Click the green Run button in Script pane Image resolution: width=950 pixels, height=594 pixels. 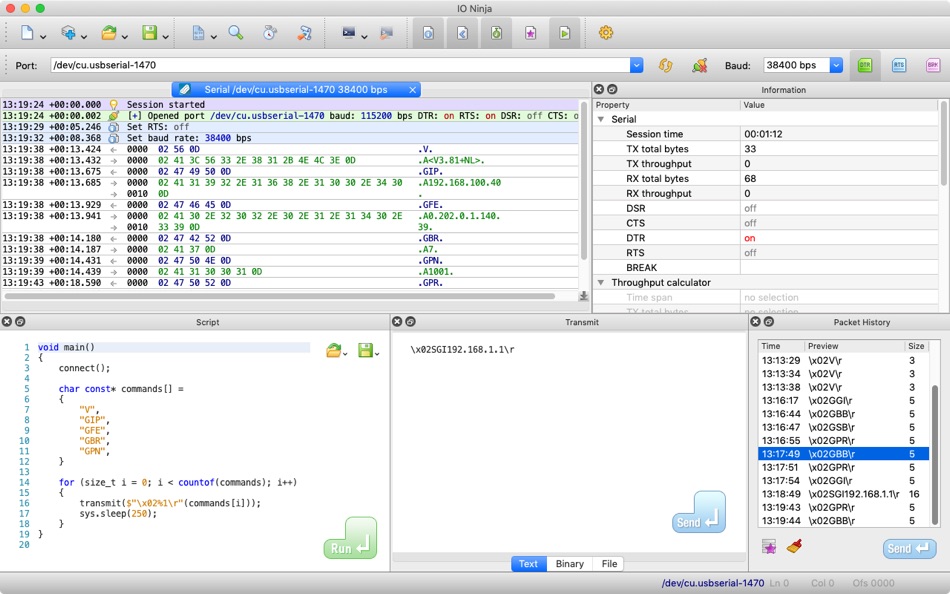click(350, 538)
